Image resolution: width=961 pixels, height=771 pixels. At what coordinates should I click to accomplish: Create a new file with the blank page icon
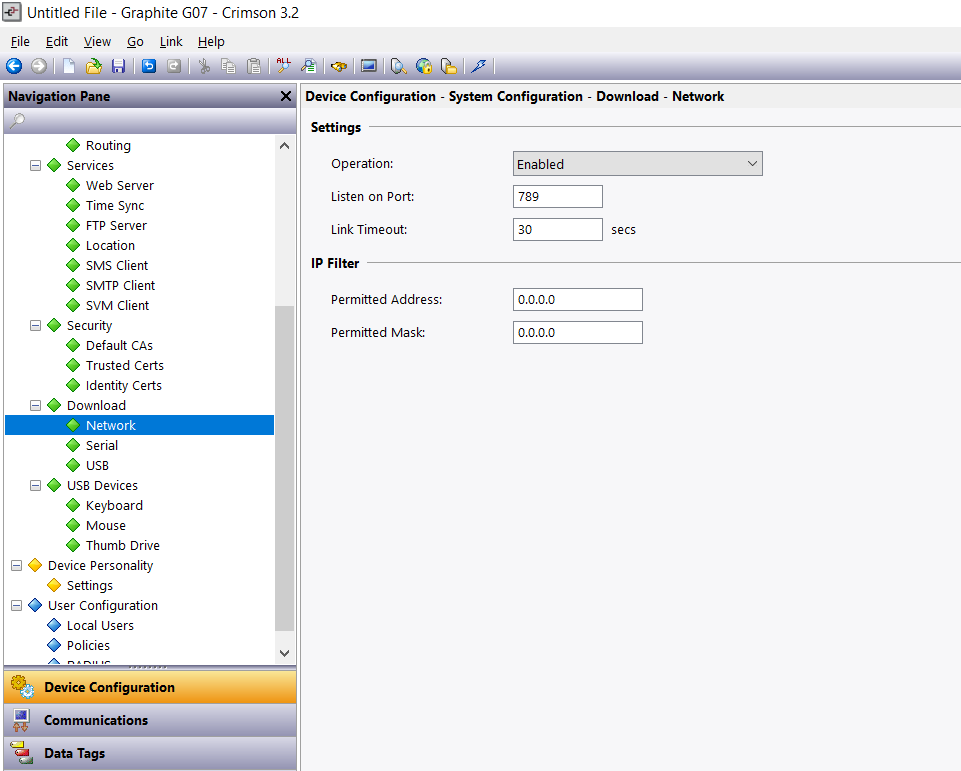[x=69, y=66]
